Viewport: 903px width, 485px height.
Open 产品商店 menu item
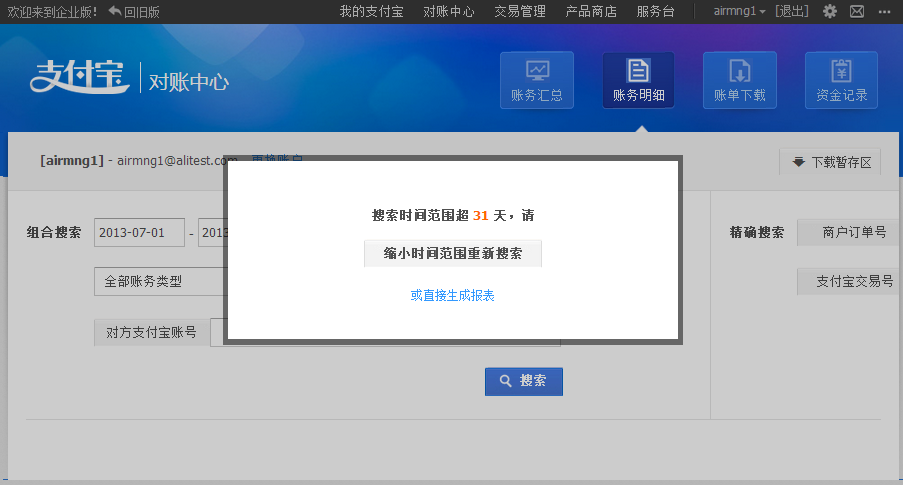click(591, 12)
